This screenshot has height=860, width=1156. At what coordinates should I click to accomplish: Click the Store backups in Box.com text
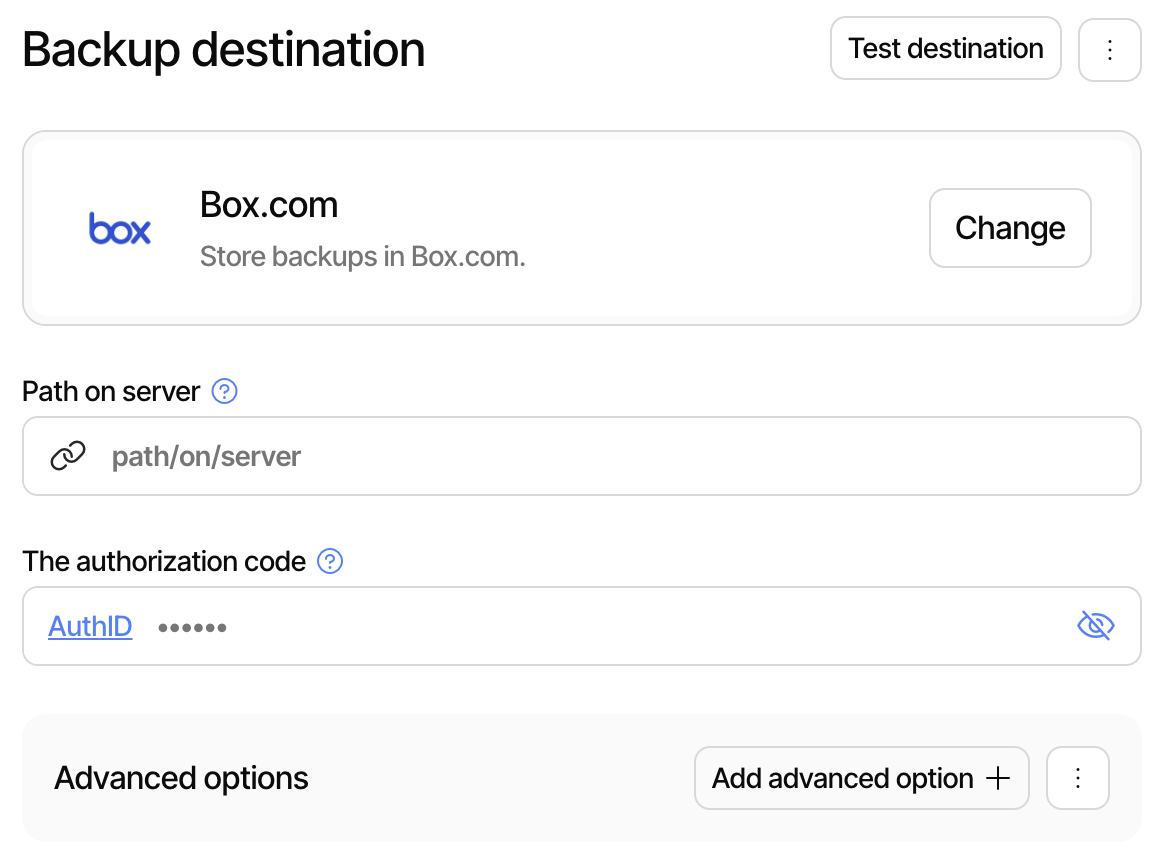click(362, 256)
